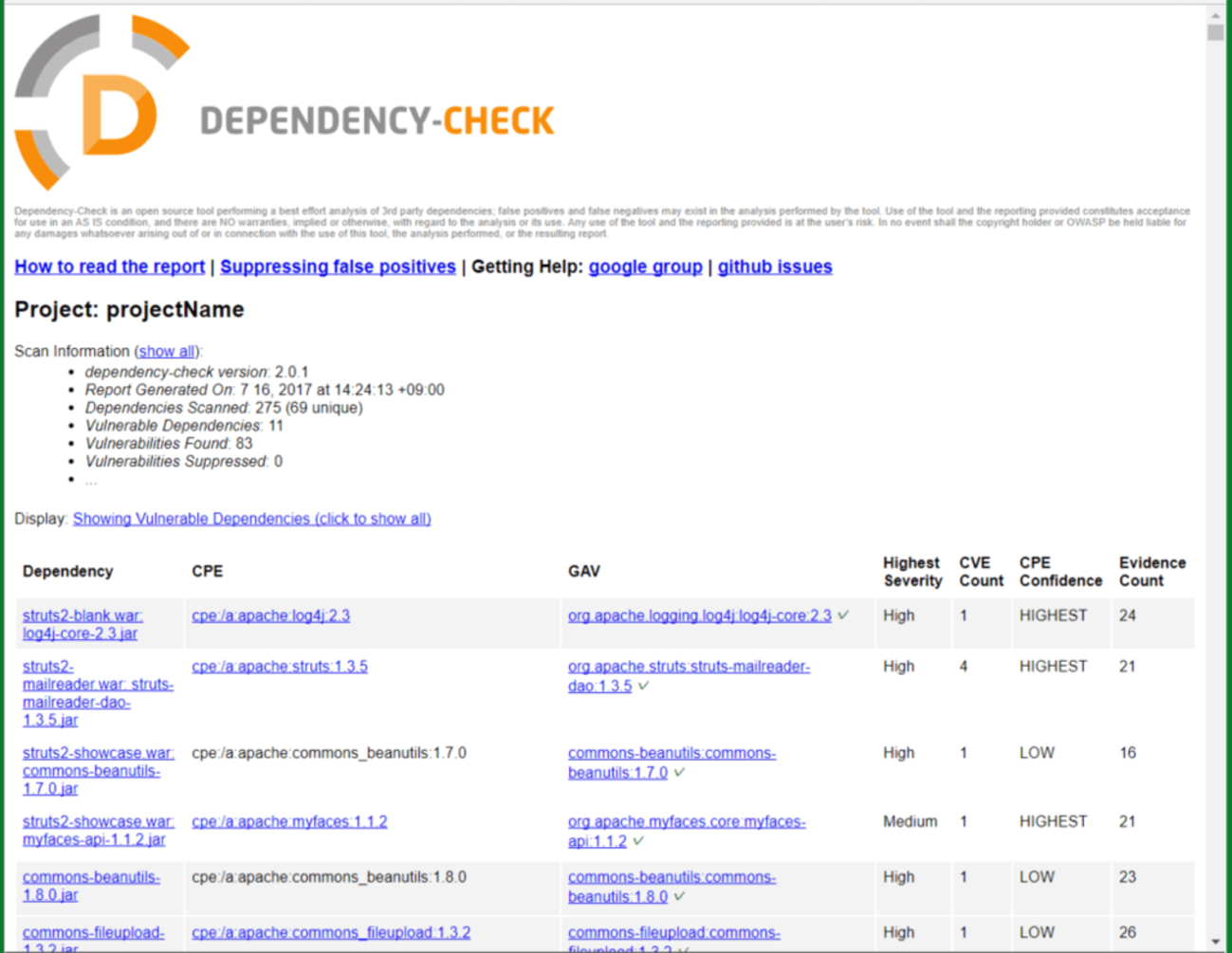The height and width of the screenshot is (953, 1232).
Task: Open commons-fileupload:commons-fileupload GAV link
Action: point(674,940)
